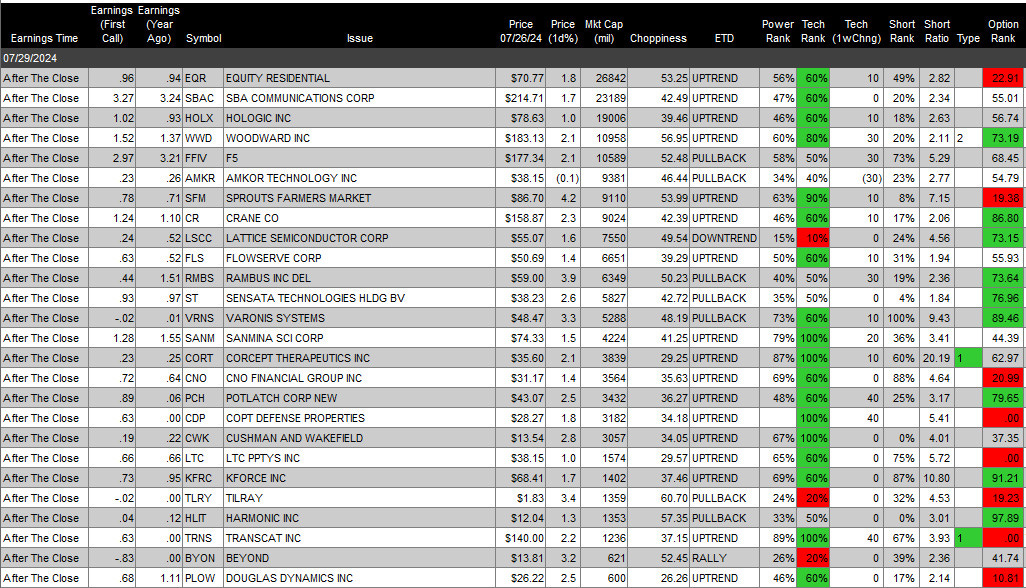Click the 3.21 year-ago earnings for FFIV
Screen dimensions: 1026x588
point(159,158)
